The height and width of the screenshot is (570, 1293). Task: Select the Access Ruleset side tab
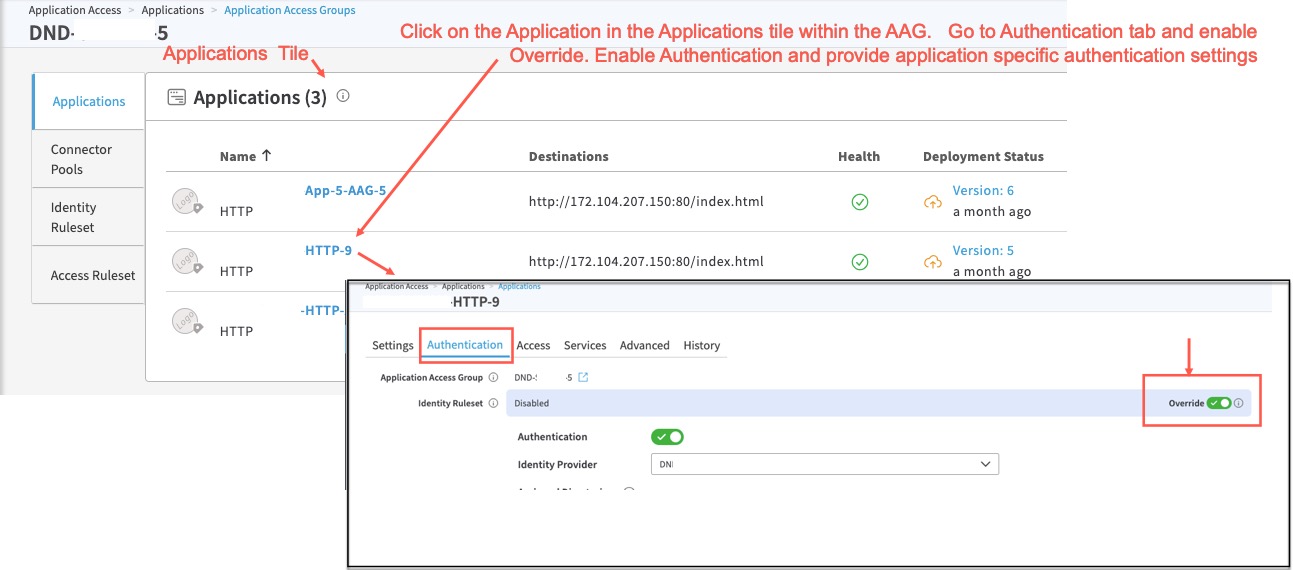(x=93, y=275)
